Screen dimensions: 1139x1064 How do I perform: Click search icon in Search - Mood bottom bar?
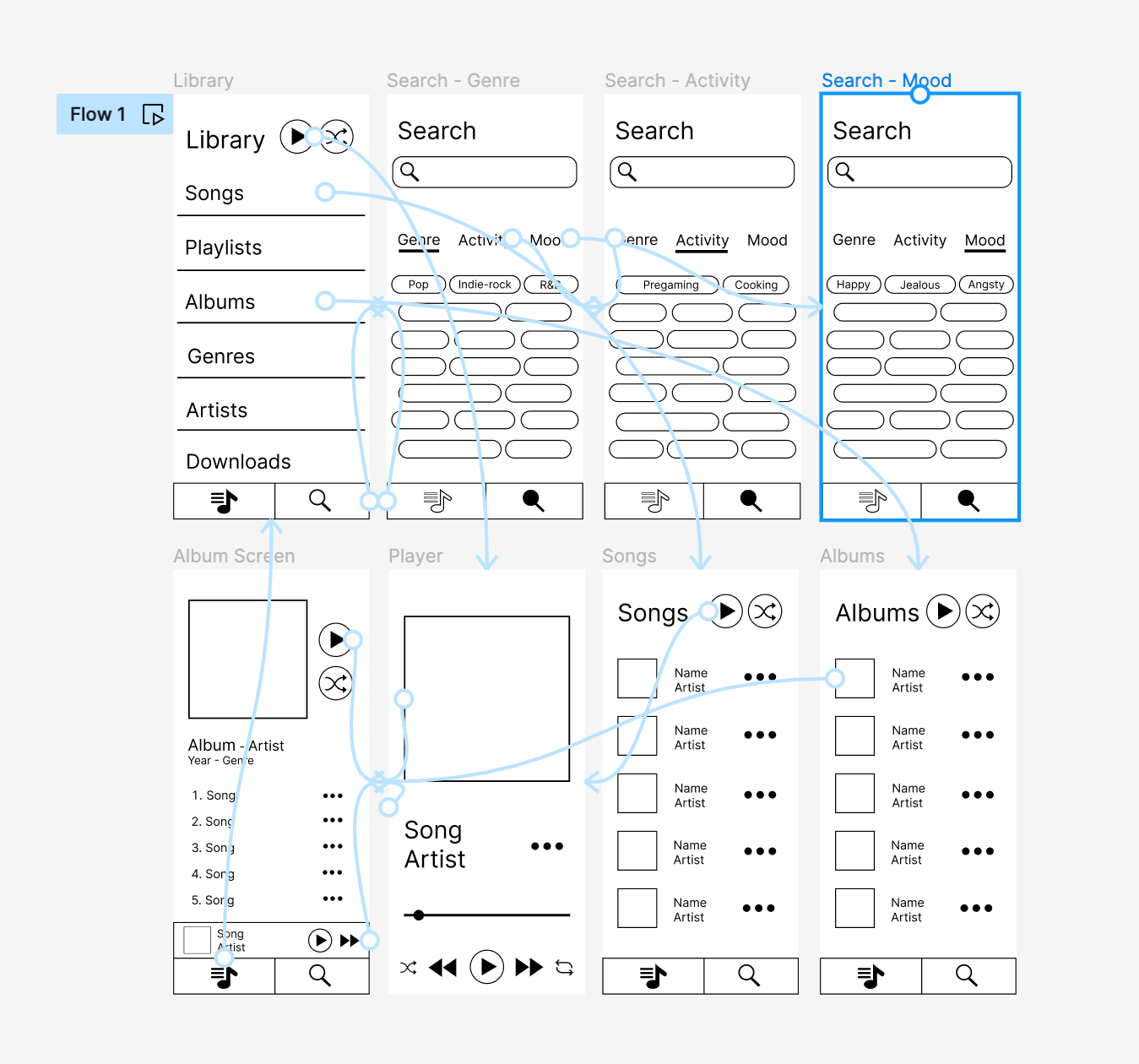coord(968,500)
